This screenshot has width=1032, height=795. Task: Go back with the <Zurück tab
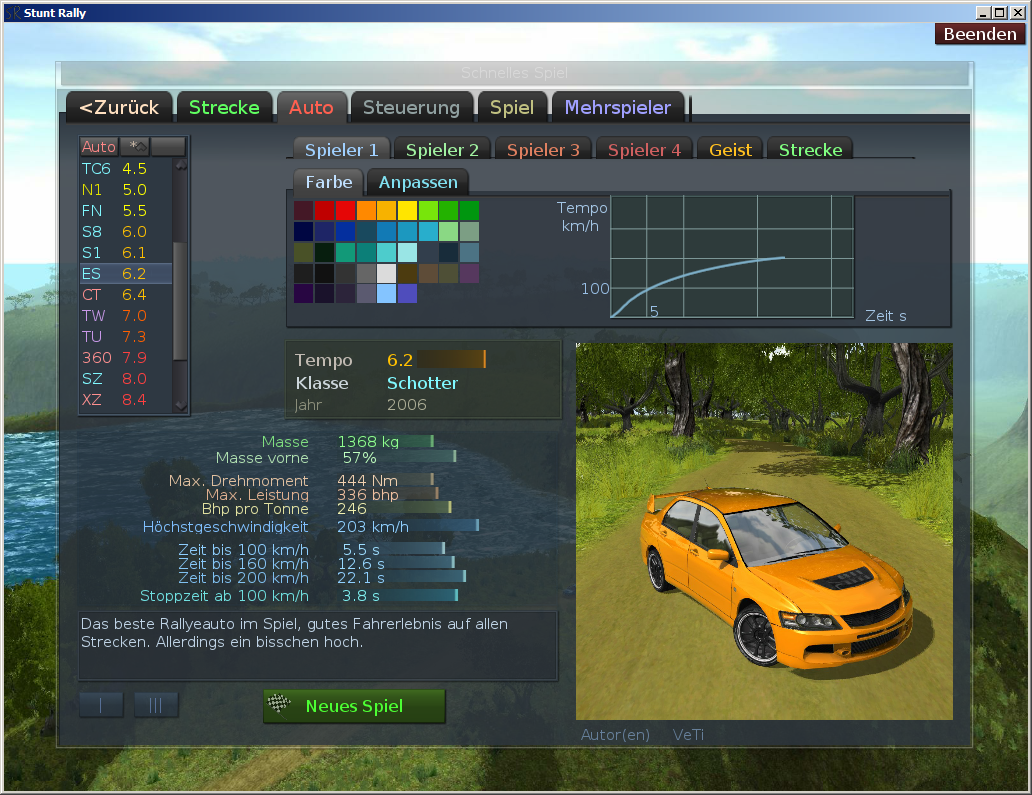pos(119,107)
